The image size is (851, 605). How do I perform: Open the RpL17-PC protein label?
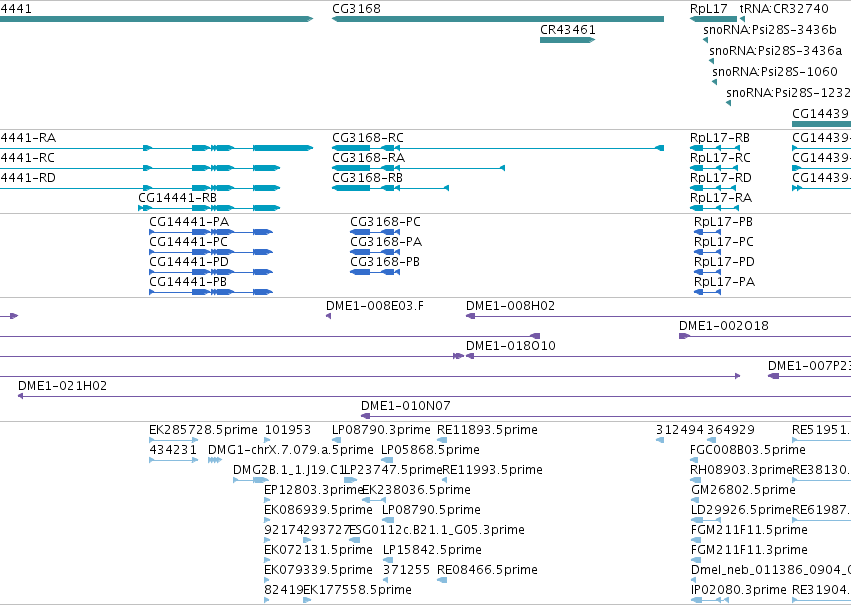724,242
